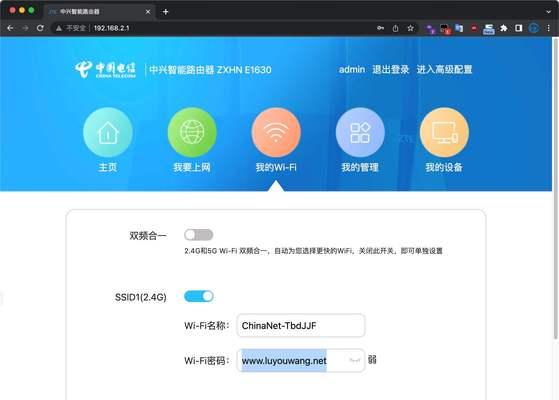
Task: Open the Chrome profile avatar
Action: click(x=534, y=28)
